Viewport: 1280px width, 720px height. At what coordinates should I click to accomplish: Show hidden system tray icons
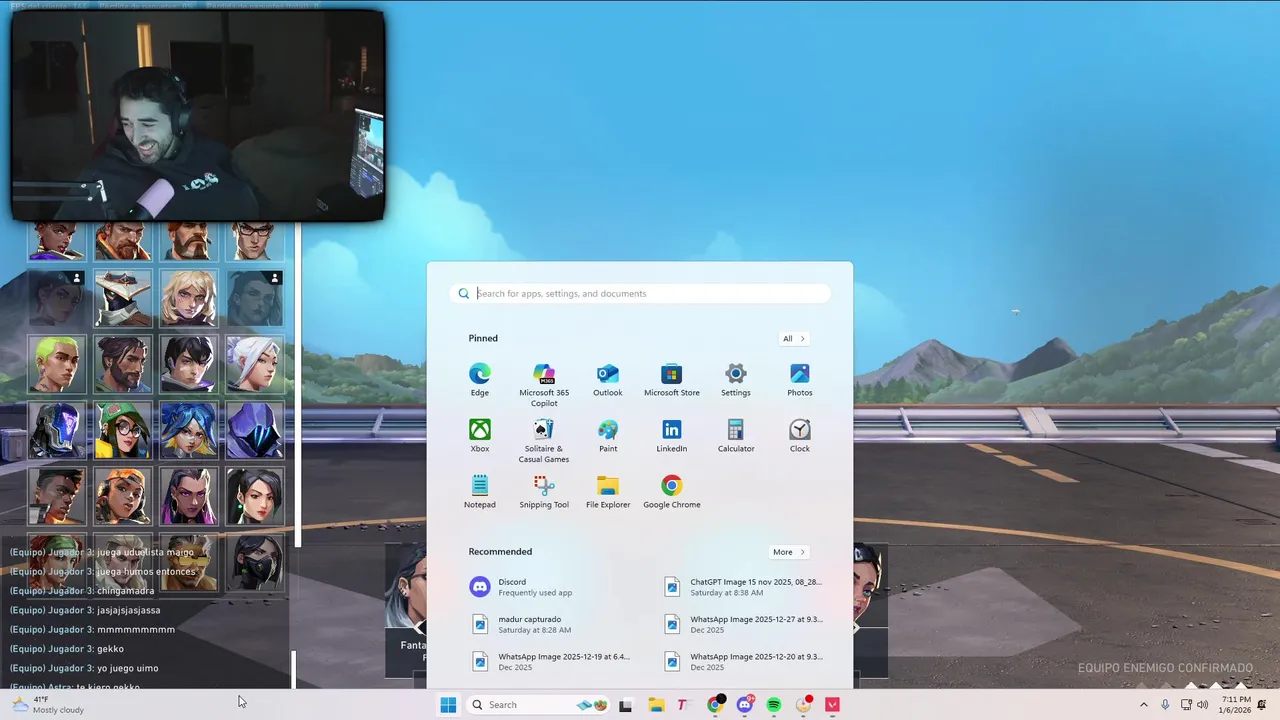coord(1144,705)
